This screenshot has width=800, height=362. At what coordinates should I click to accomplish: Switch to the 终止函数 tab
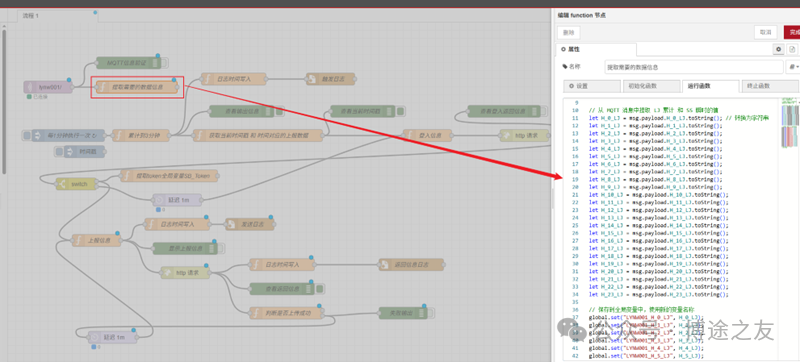click(x=769, y=86)
